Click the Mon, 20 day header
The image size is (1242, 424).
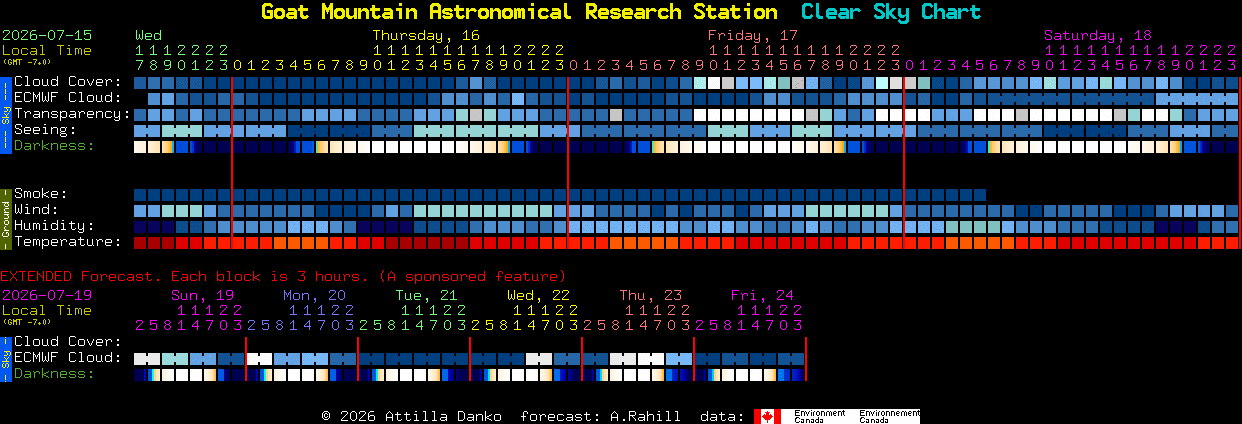coord(314,295)
